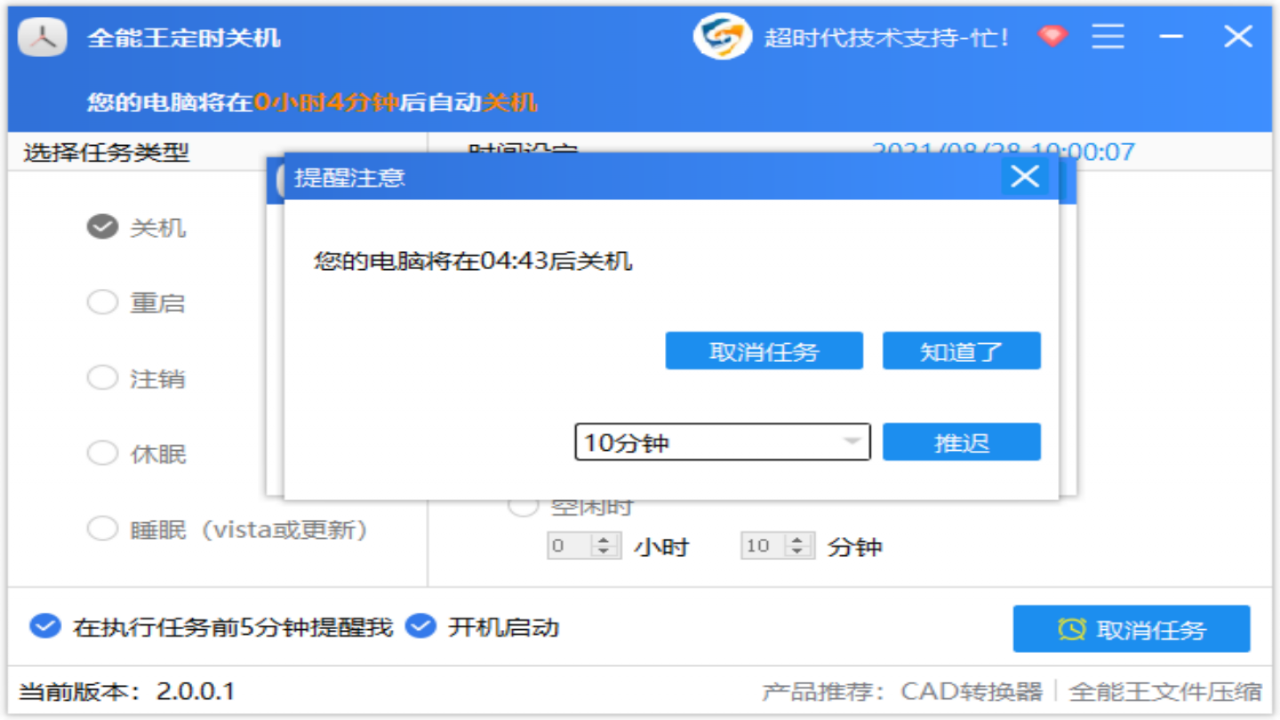Cancel the task via dialog 取消任务 button
The height and width of the screenshot is (720, 1280).
[764, 350]
